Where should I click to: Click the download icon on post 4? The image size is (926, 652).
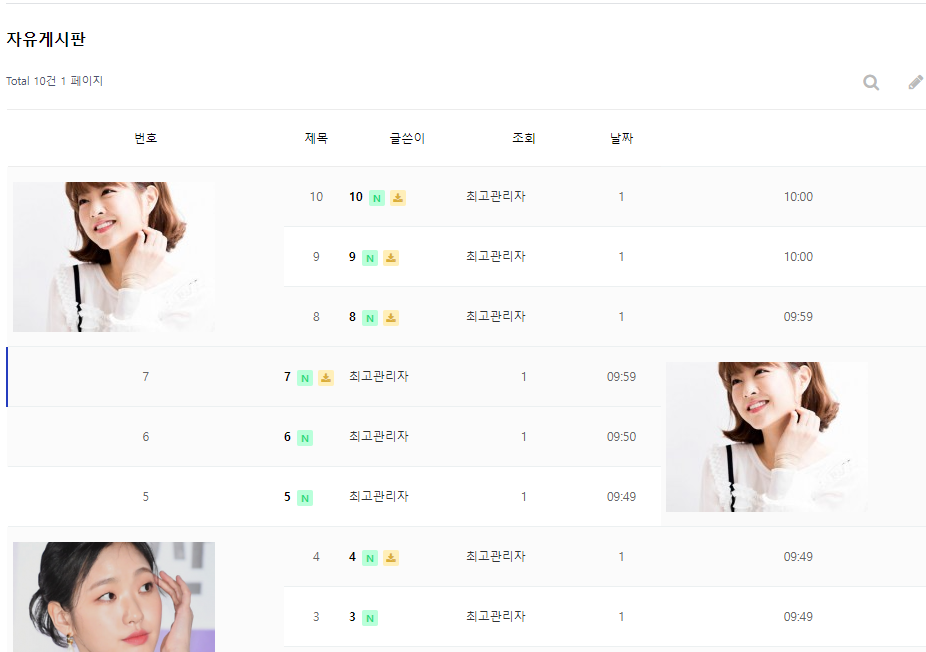point(391,558)
